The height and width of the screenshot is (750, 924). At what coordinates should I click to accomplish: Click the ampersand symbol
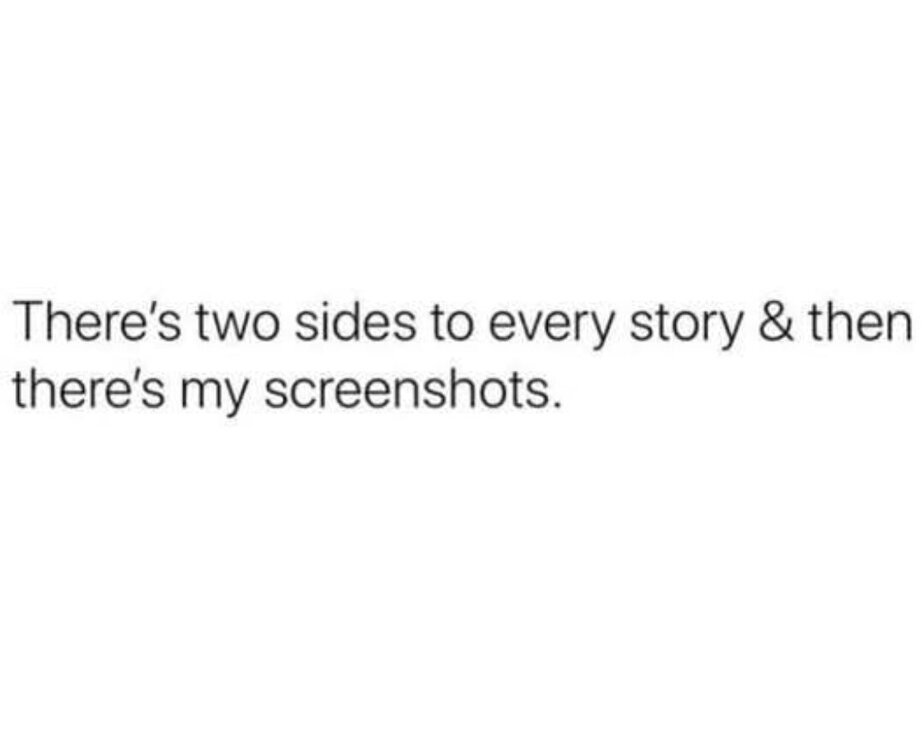coord(776,322)
